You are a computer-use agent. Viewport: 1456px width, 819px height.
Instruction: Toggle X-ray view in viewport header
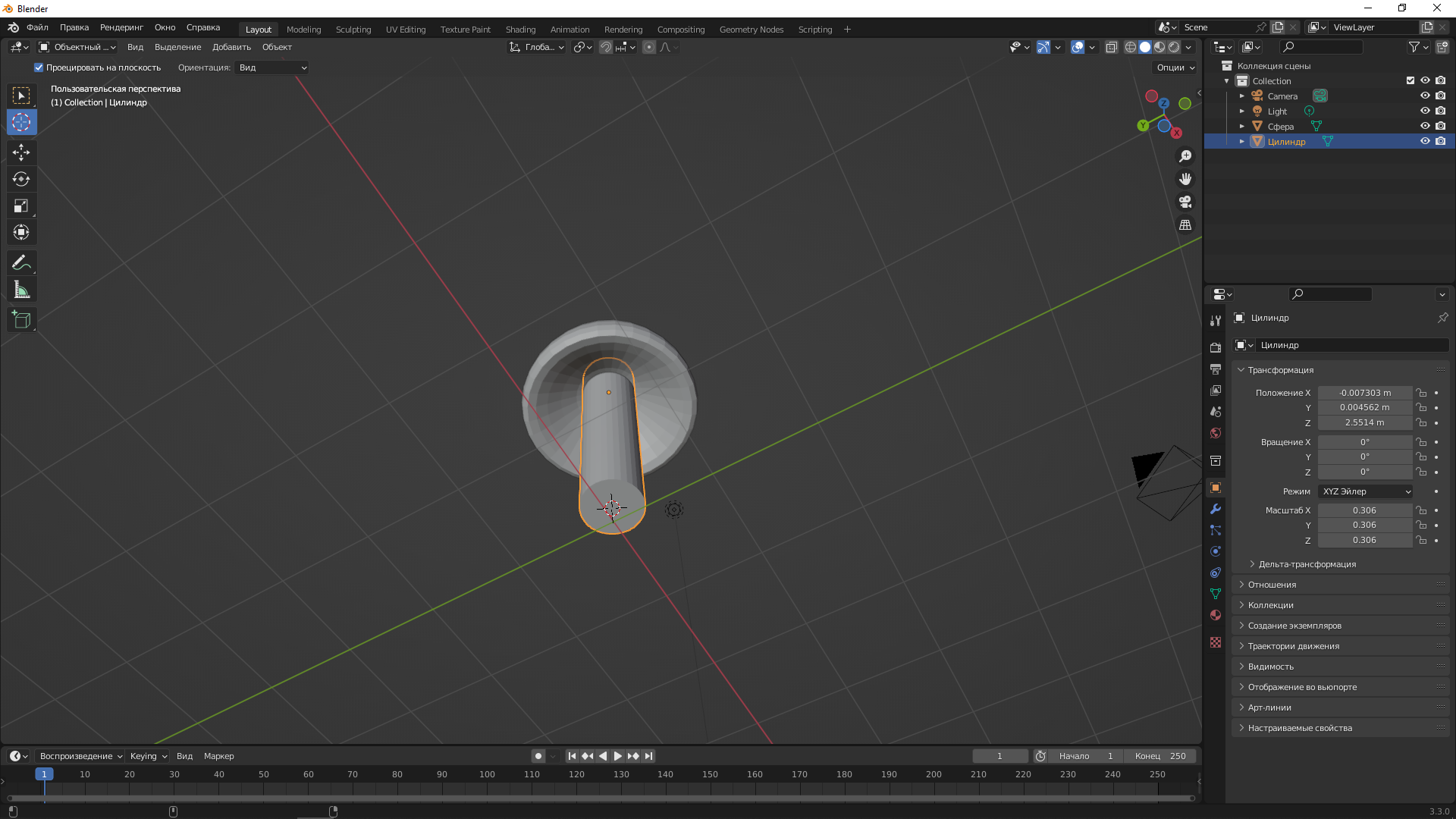tap(1111, 47)
